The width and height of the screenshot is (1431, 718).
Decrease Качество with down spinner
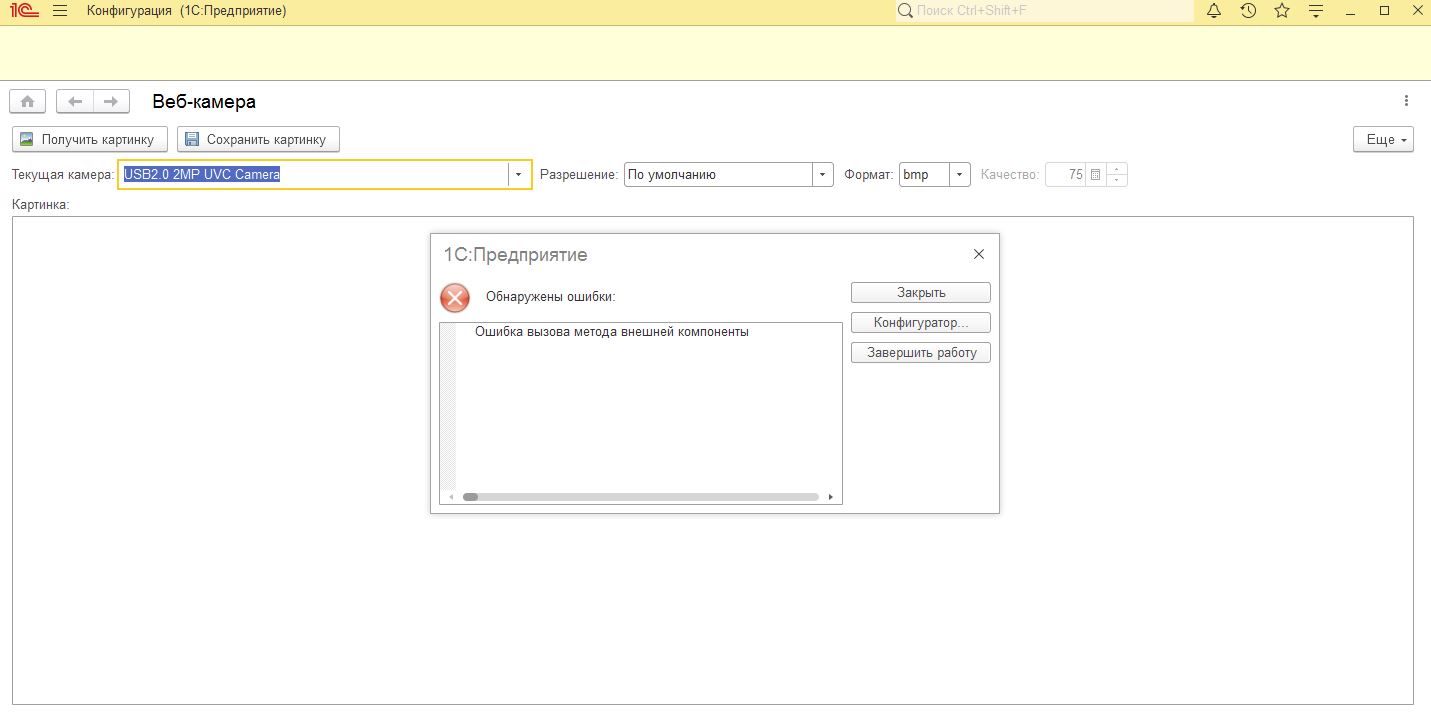point(1116,181)
